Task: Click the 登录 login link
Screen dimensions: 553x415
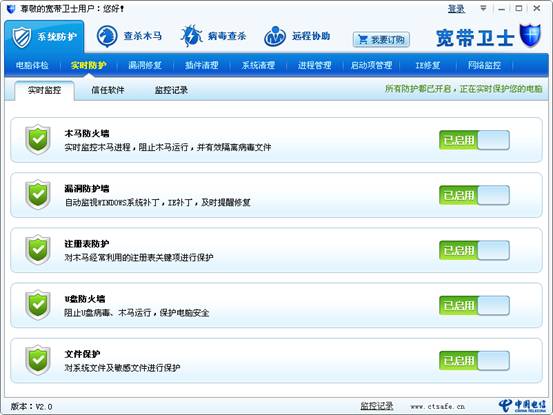Action: (x=456, y=9)
